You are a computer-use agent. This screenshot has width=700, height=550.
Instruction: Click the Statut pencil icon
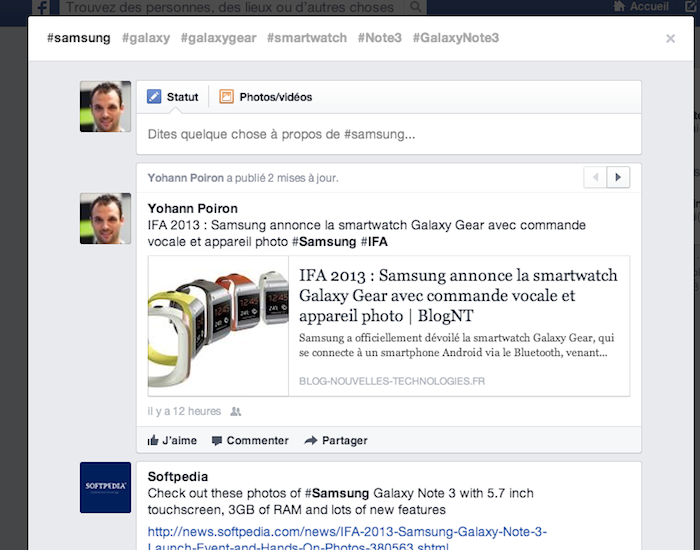coord(154,97)
